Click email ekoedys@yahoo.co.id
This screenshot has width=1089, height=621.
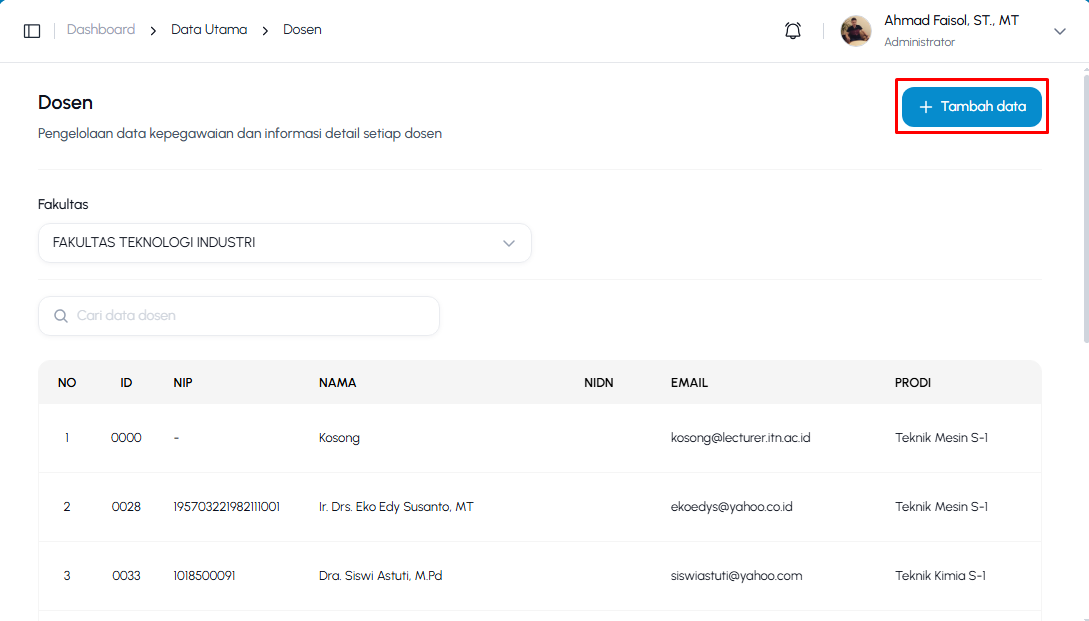click(731, 507)
